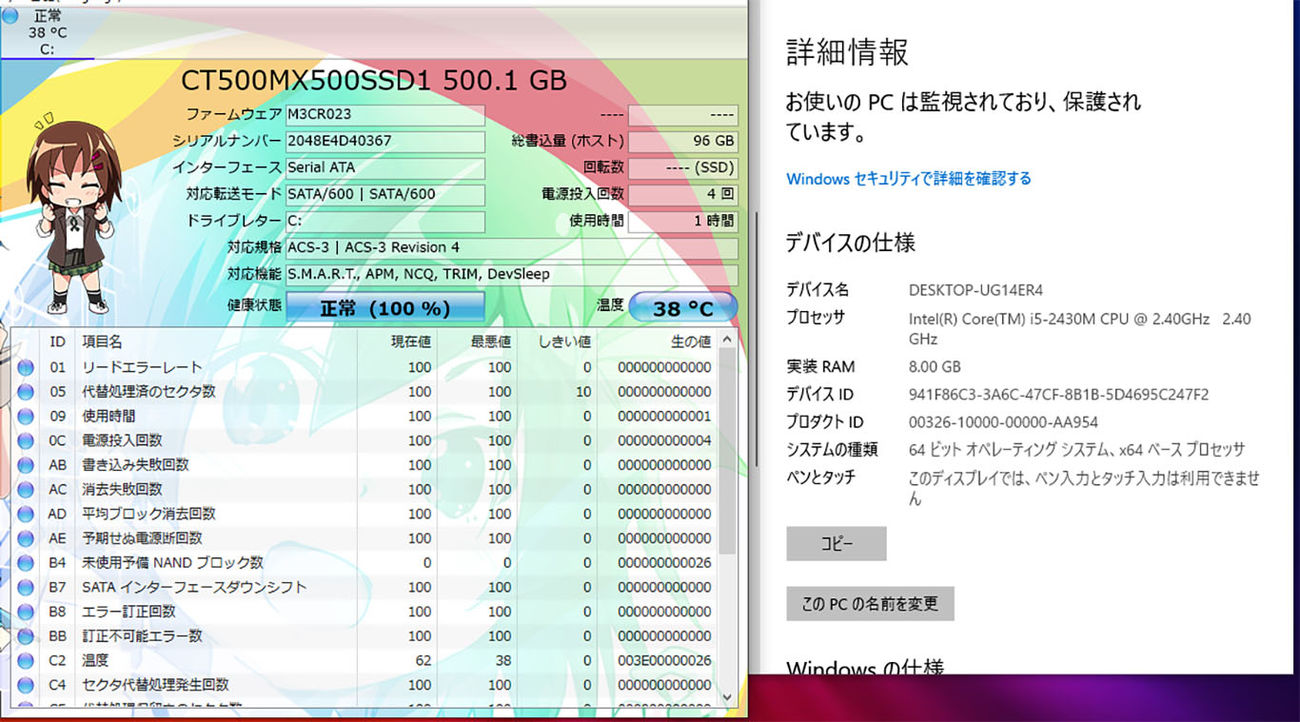Screen dimensions: 1300x722
Task: Click the 対応規格 ACS-3 field
Action: click(x=512, y=248)
